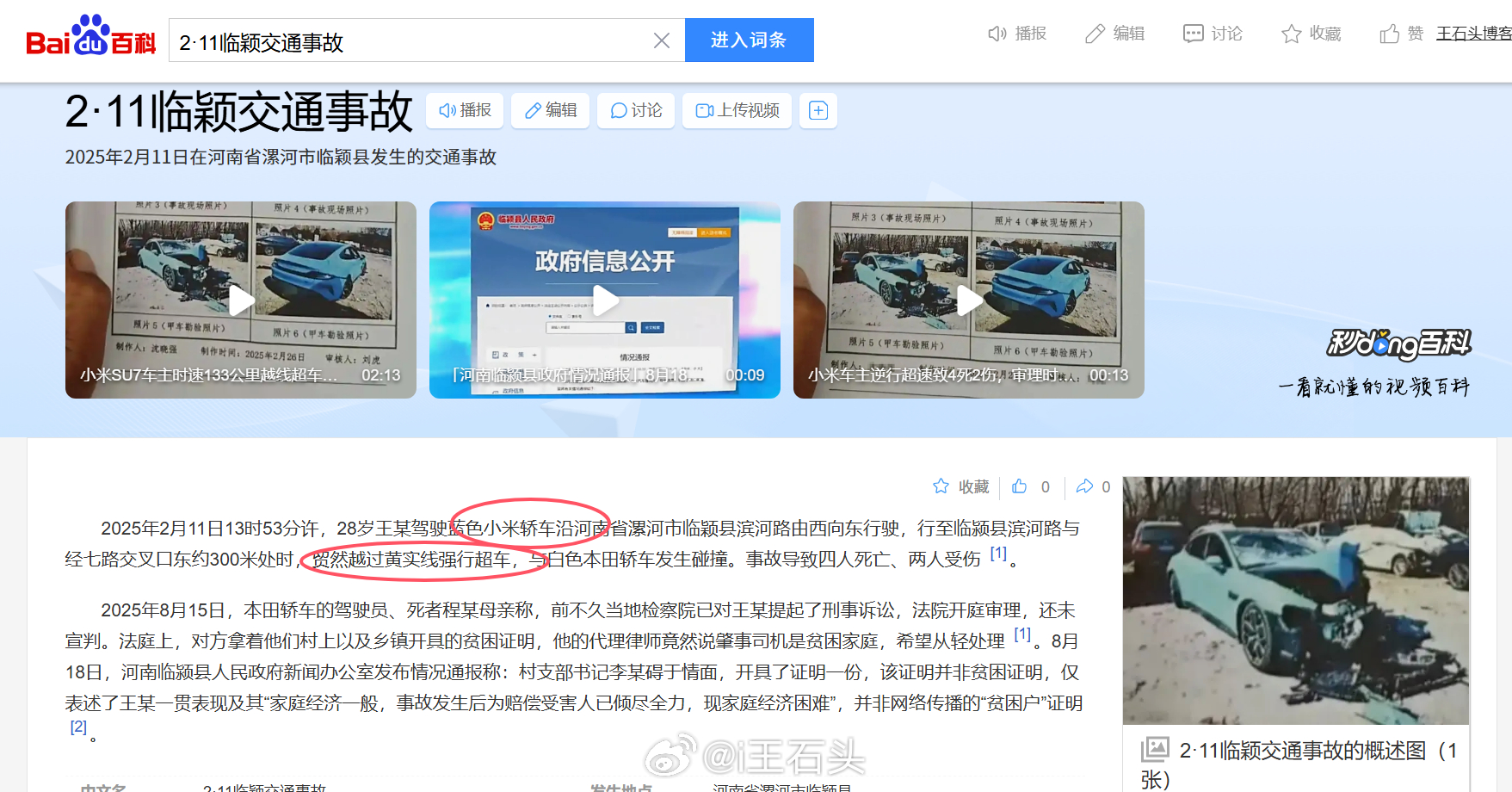Click the 赞 thumbs-up icon in the top bar

click(x=1389, y=34)
